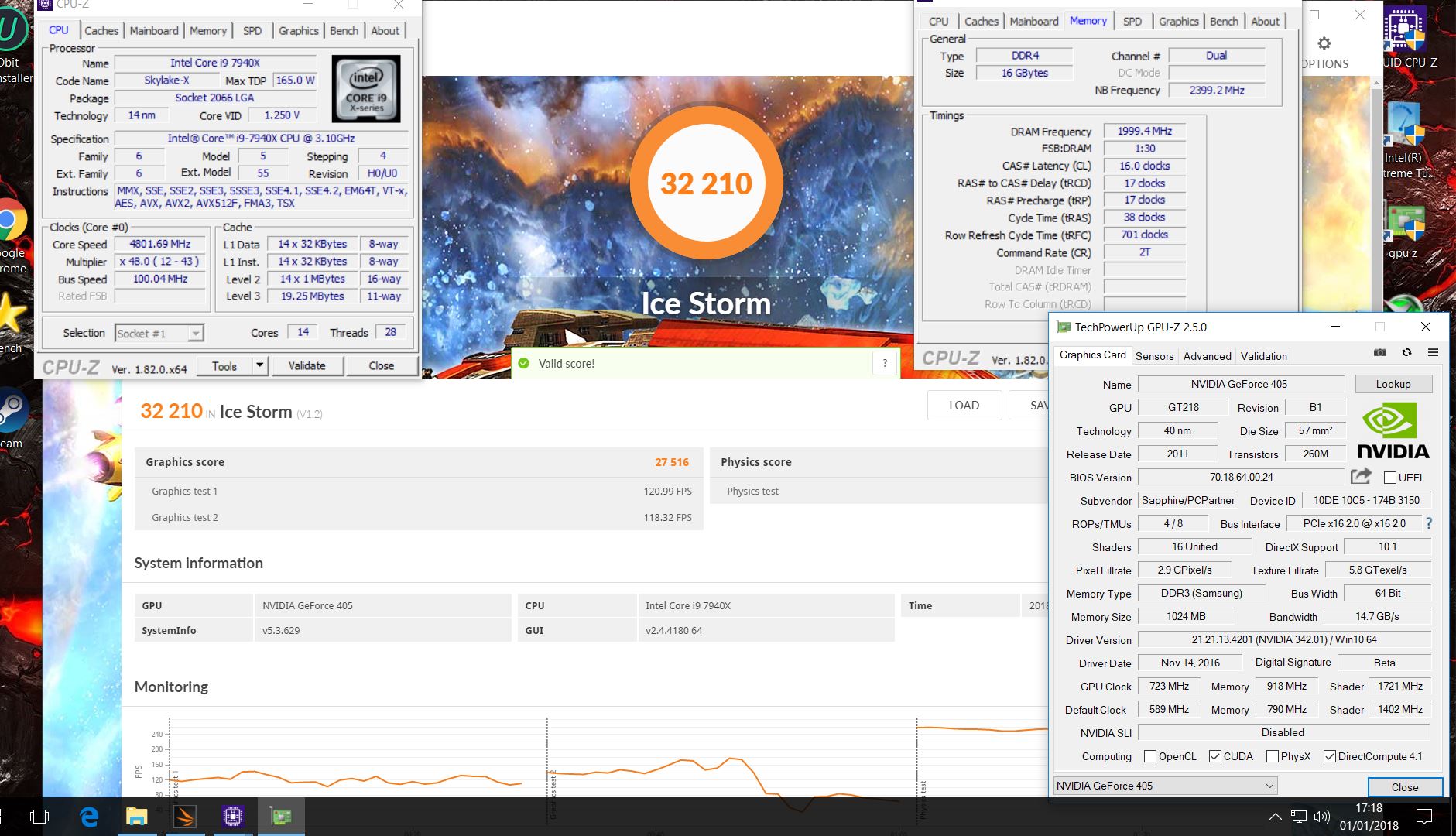The width and height of the screenshot is (1456, 836).
Task: Toggle the DirectCompute 4.1 checkbox
Action: tap(1330, 756)
